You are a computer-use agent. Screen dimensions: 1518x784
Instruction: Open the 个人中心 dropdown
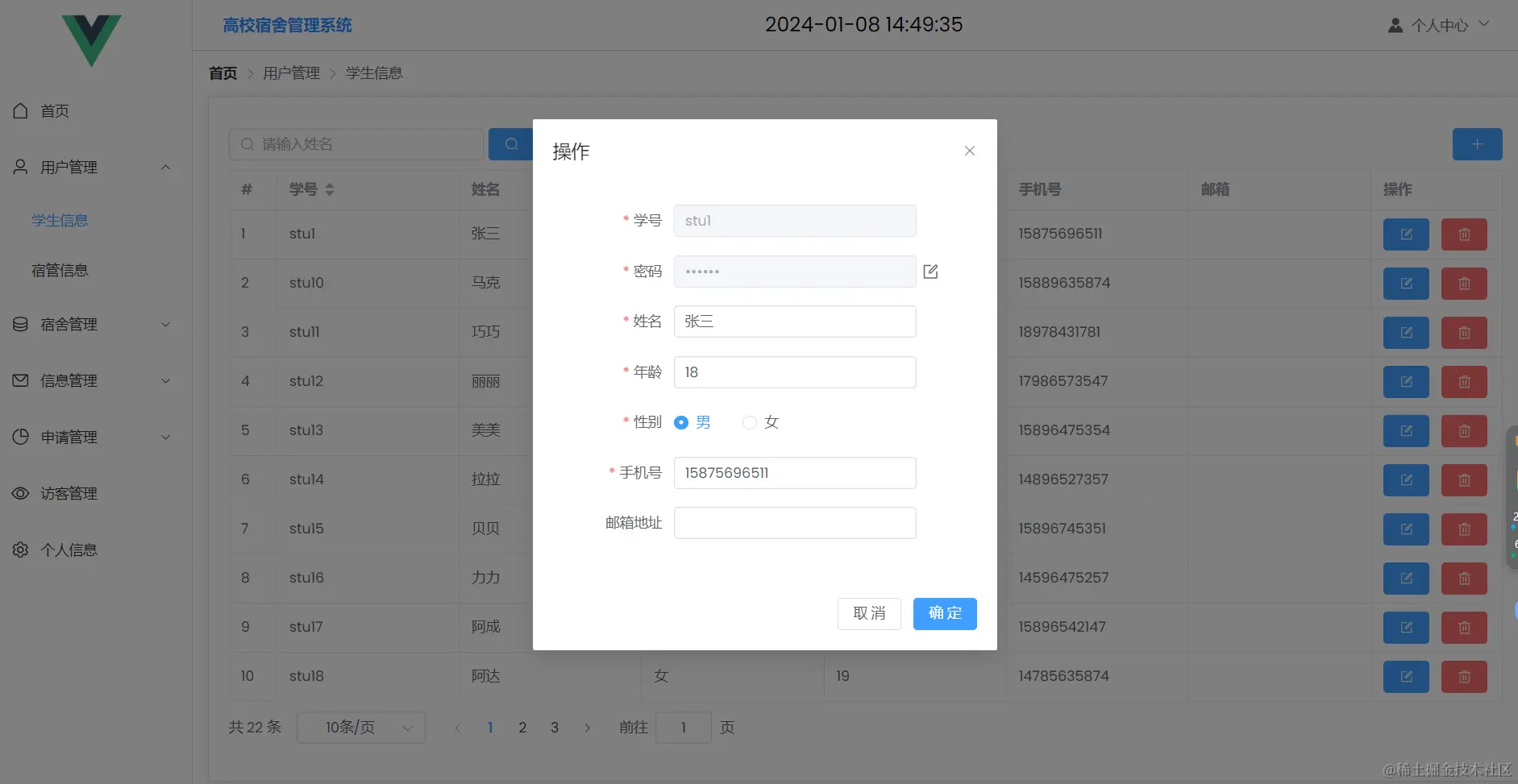click(x=1439, y=26)
